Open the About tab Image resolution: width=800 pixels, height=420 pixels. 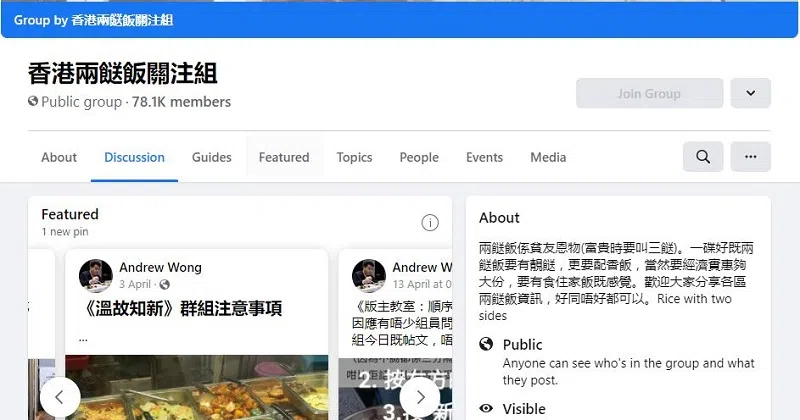point(59,157)
